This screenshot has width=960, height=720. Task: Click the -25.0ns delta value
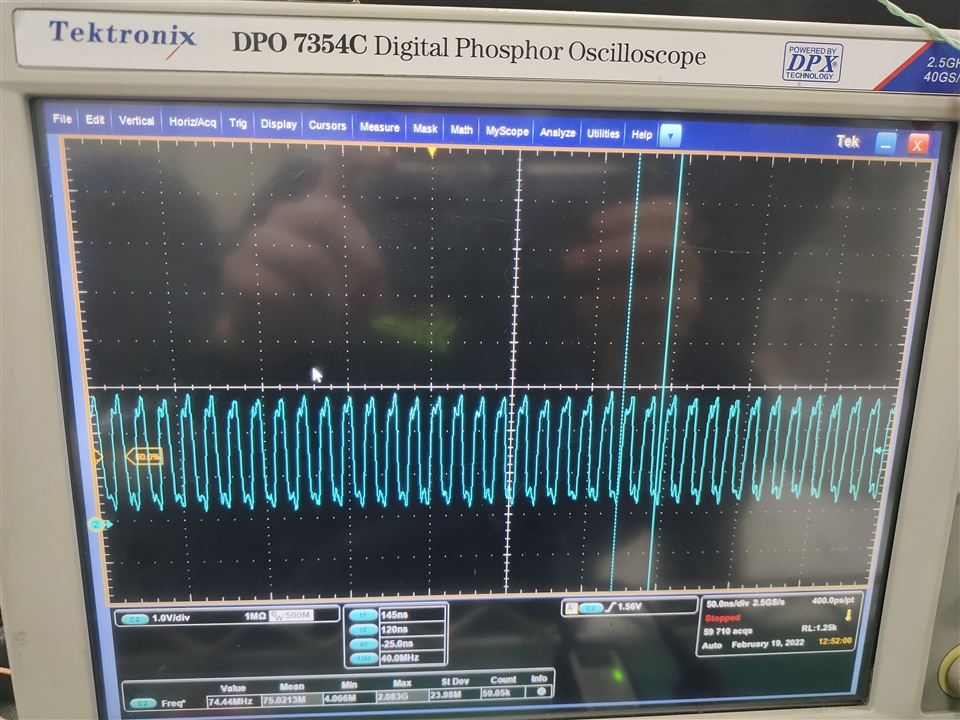[413, 643]
